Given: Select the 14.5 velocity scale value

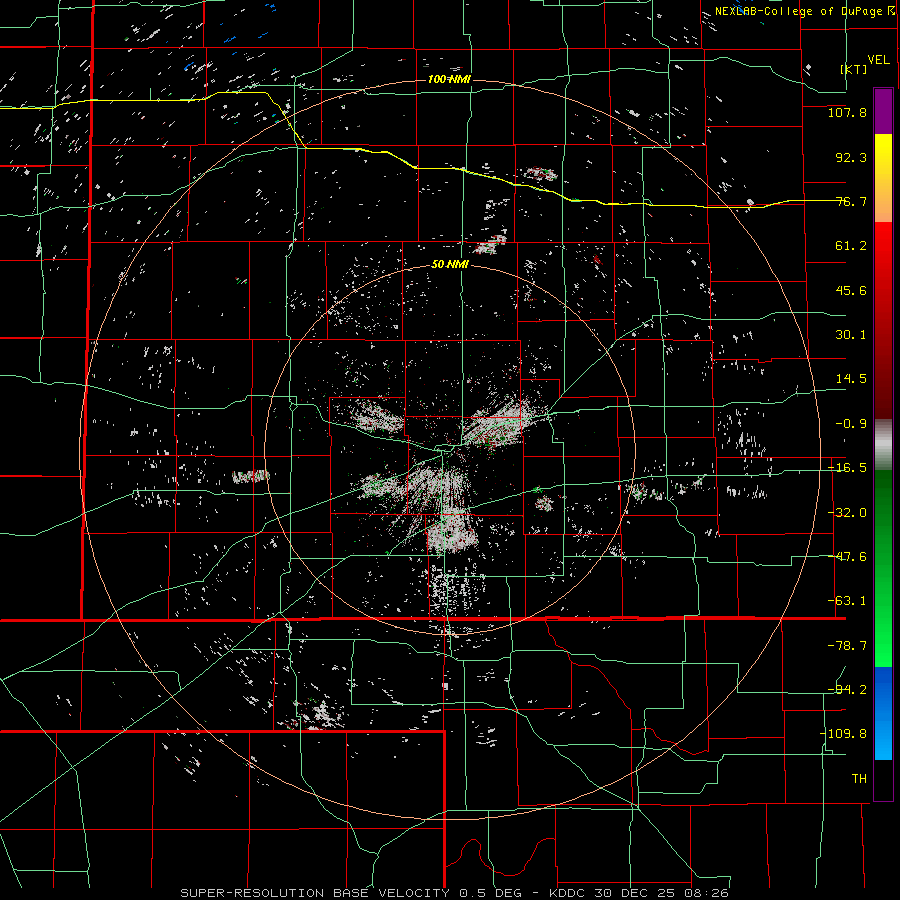Looking at the screenshot, I should coord(851,379).
